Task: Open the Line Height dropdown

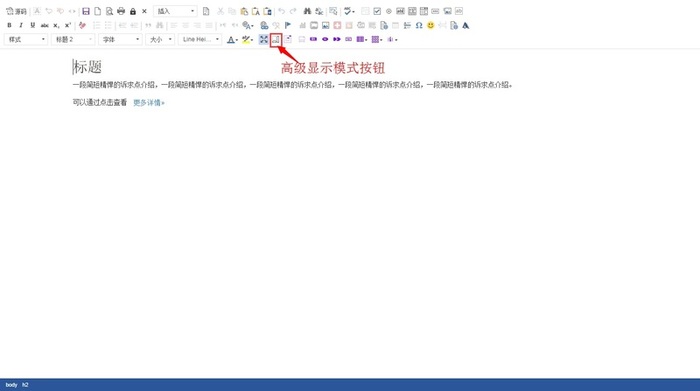Action: click(200, 39)
